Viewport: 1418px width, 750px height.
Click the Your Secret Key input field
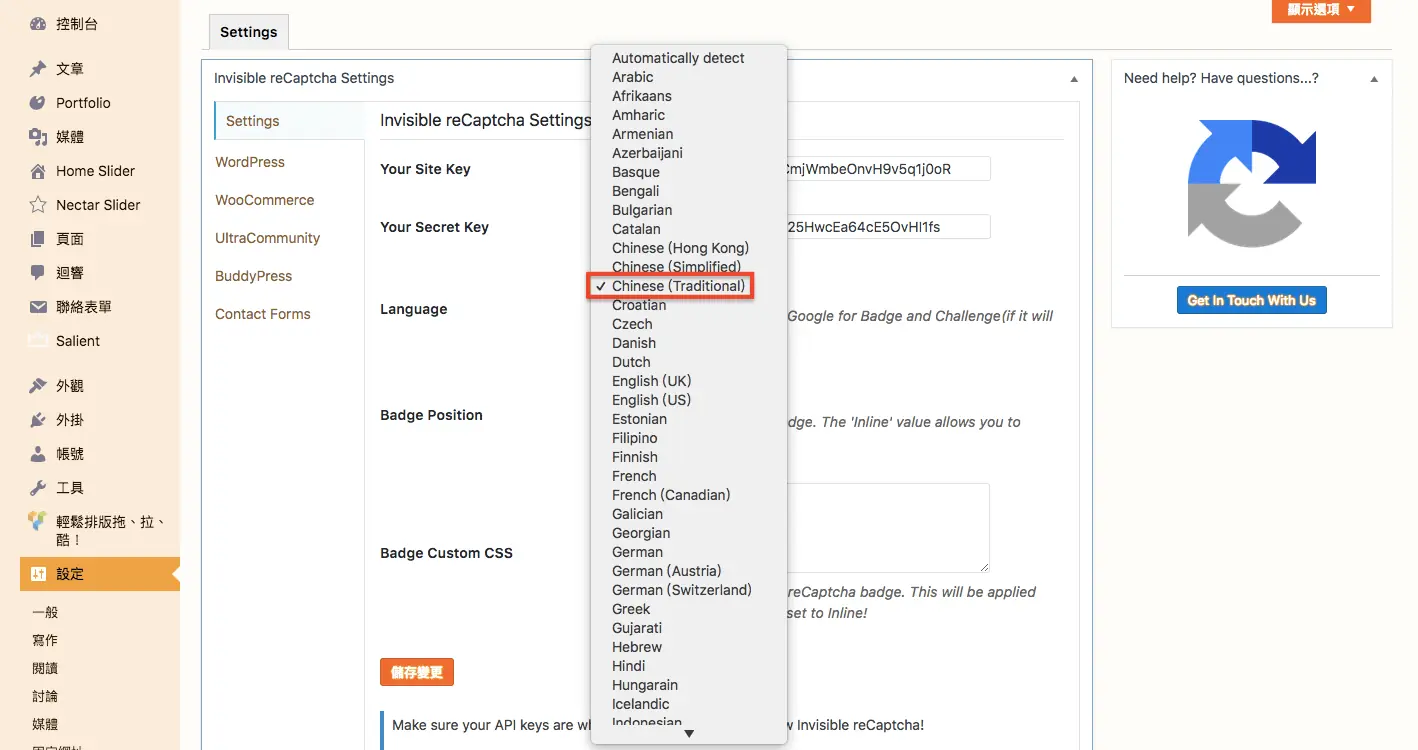tap(887, 227)
